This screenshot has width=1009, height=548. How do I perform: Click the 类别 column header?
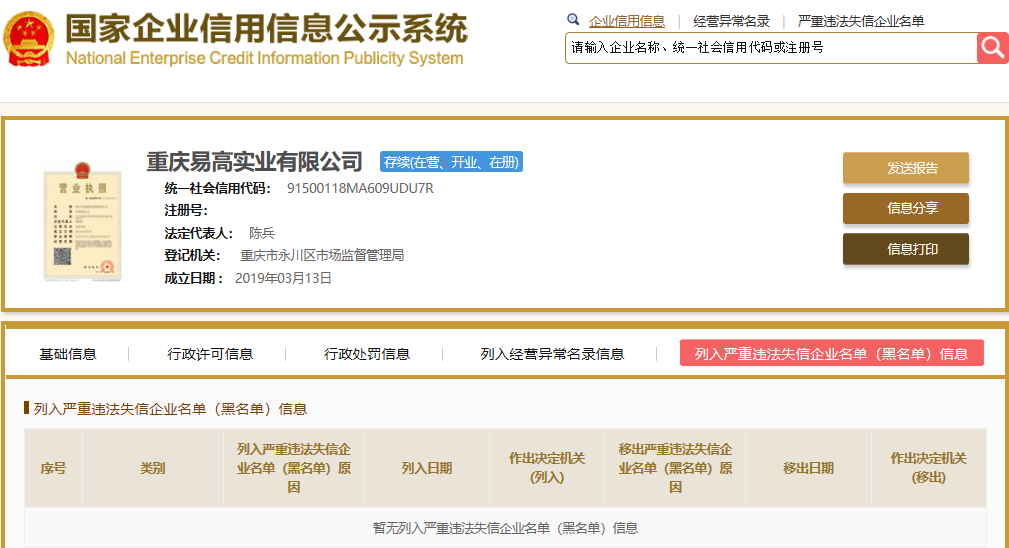click(x=153, y=468)
